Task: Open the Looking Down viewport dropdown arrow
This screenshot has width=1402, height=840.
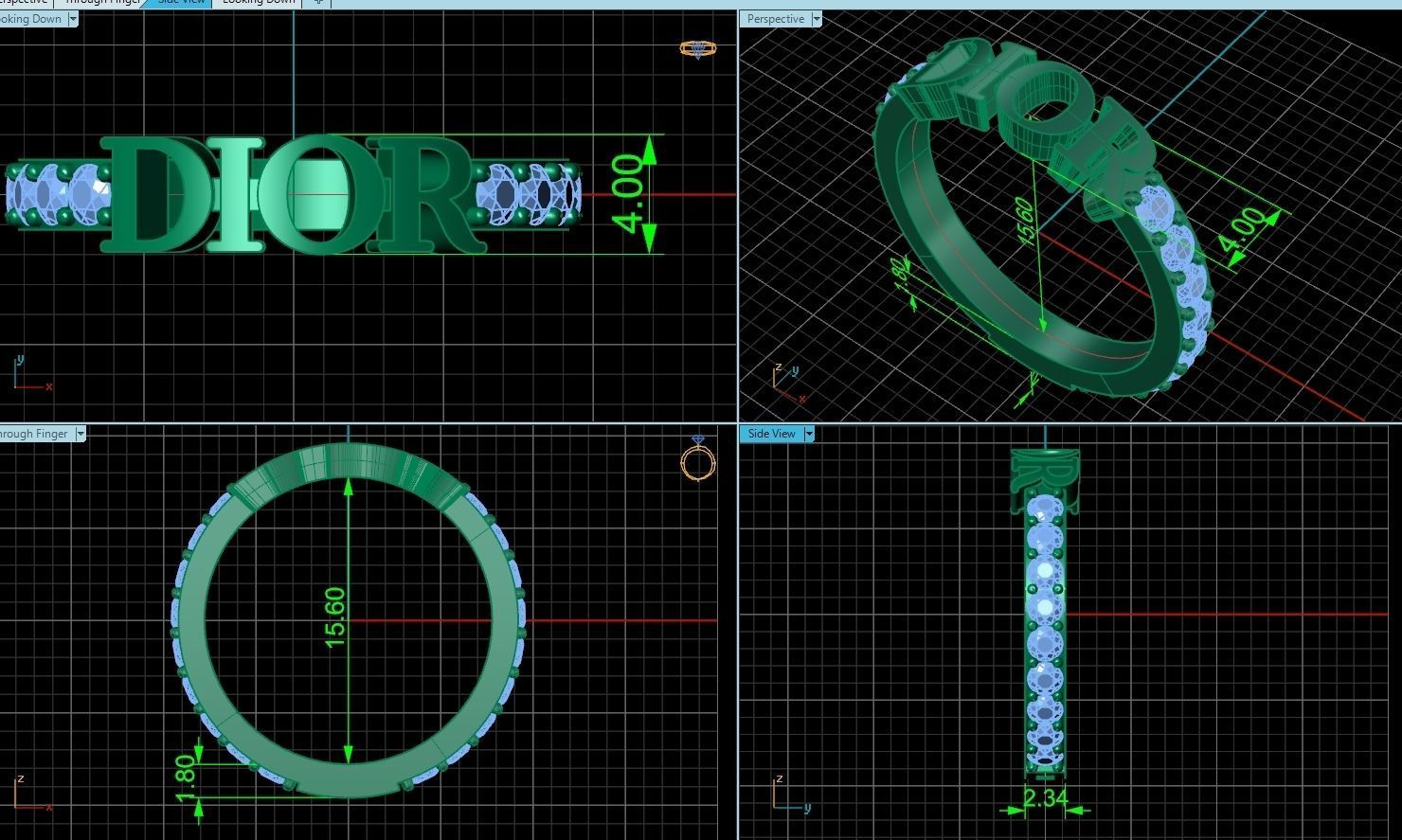Action: click(72, 19)
